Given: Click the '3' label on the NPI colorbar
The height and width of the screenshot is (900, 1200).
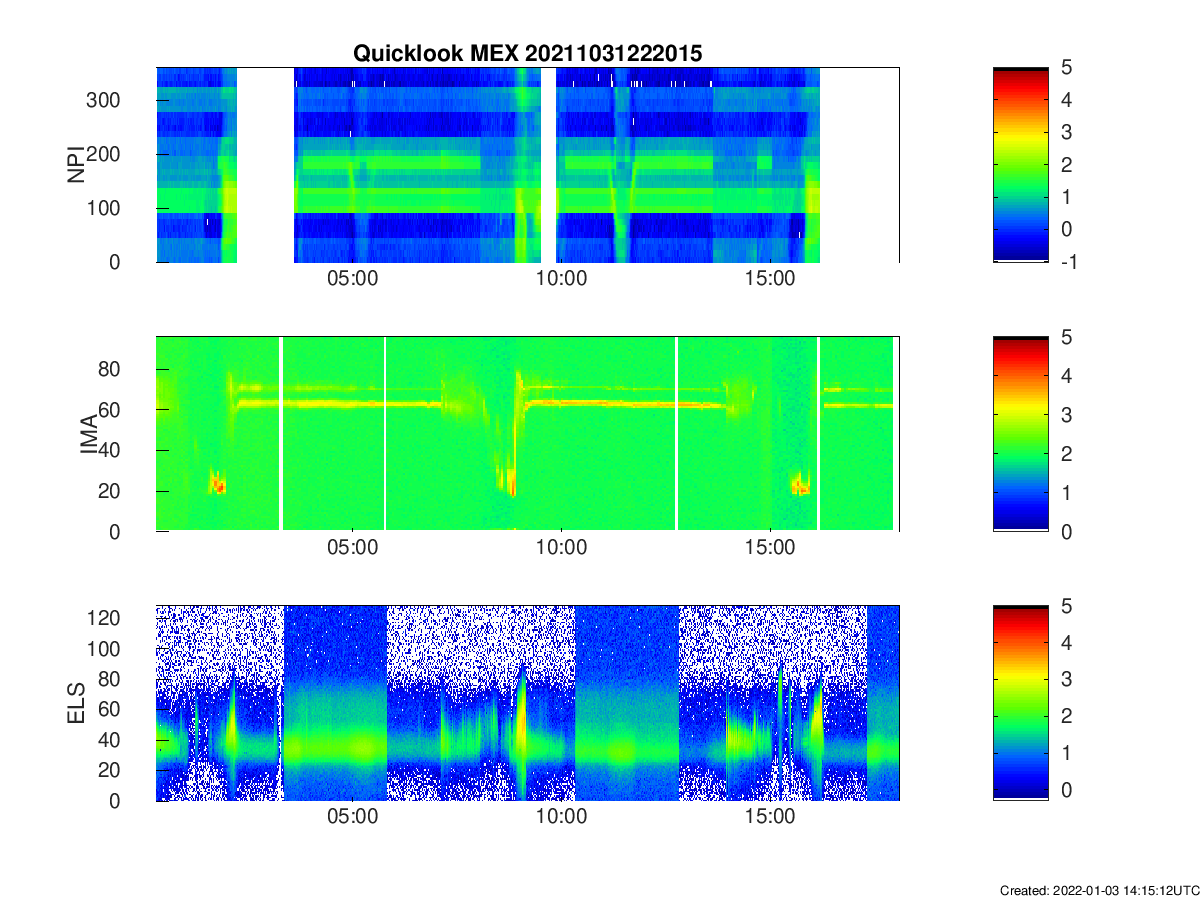Looking at the screenshot, I should pyautogui.click(x=1066, y=132).
